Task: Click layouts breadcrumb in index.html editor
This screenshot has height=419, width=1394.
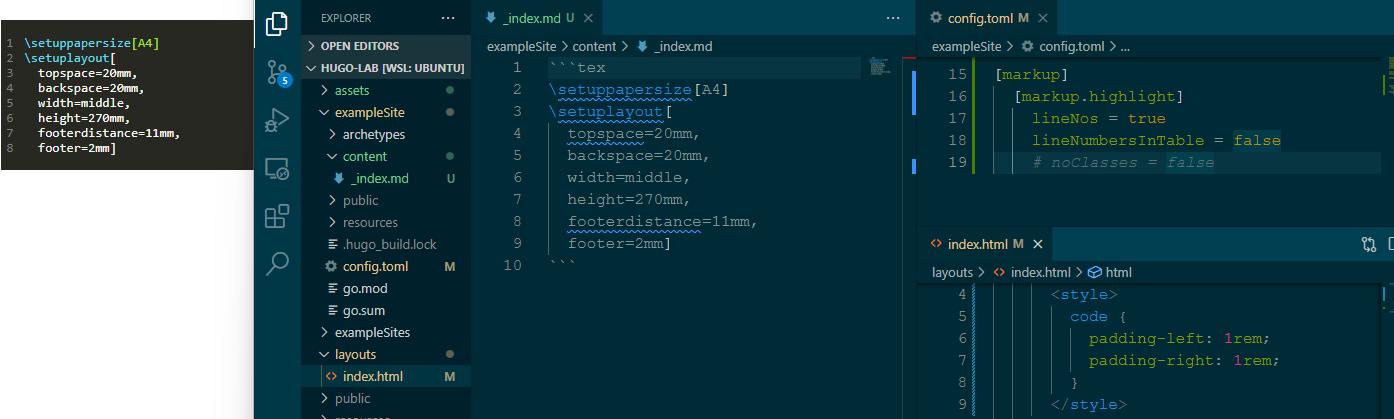Action: click(953, 272)
